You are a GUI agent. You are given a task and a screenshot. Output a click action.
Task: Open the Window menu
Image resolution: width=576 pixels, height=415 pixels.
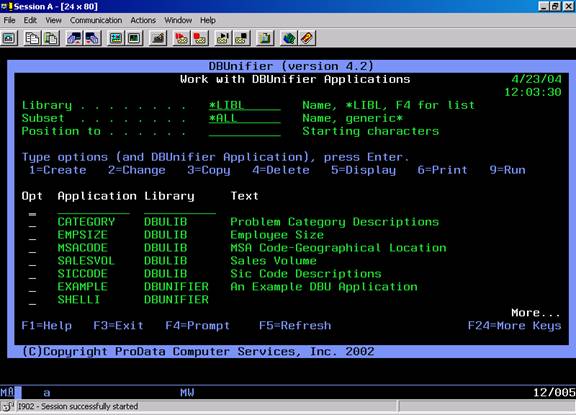pos(178,20)
